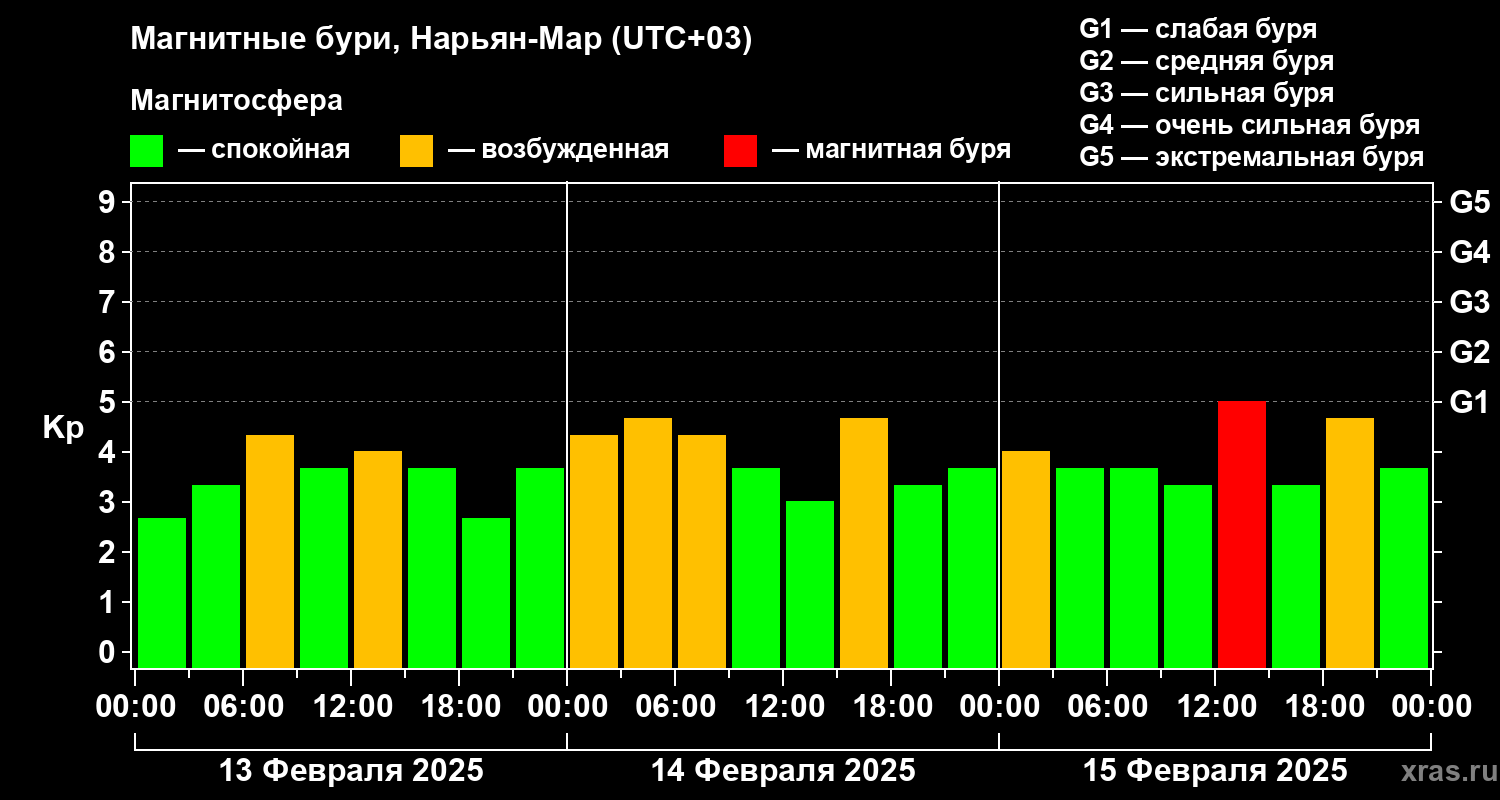The width and height of the screenshot is (1500, 800).
Task: Click the "— магнитная буря" legend label
Action: coord(892,151)
